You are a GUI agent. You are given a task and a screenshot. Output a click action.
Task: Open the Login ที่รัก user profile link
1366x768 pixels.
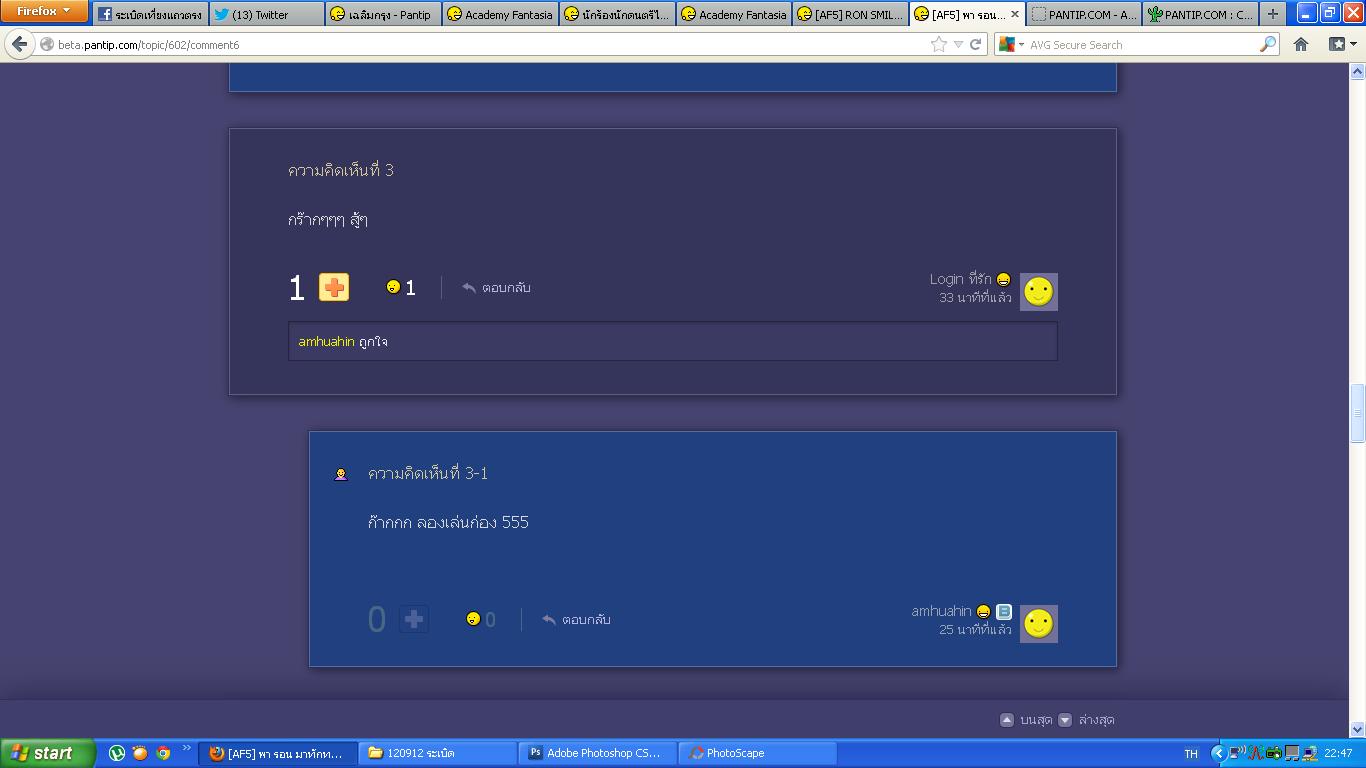[x=960, y=279]
